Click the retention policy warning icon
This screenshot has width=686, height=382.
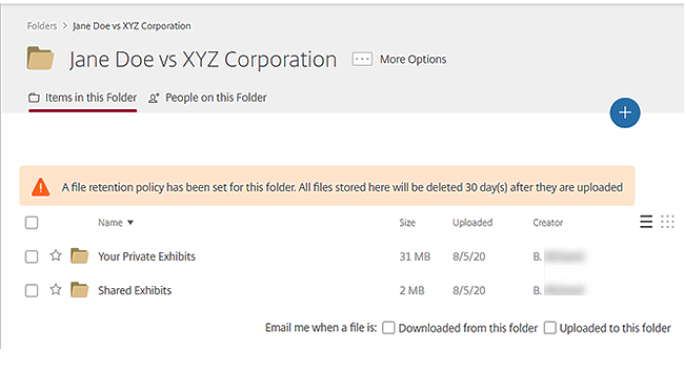tap(41, 187)
